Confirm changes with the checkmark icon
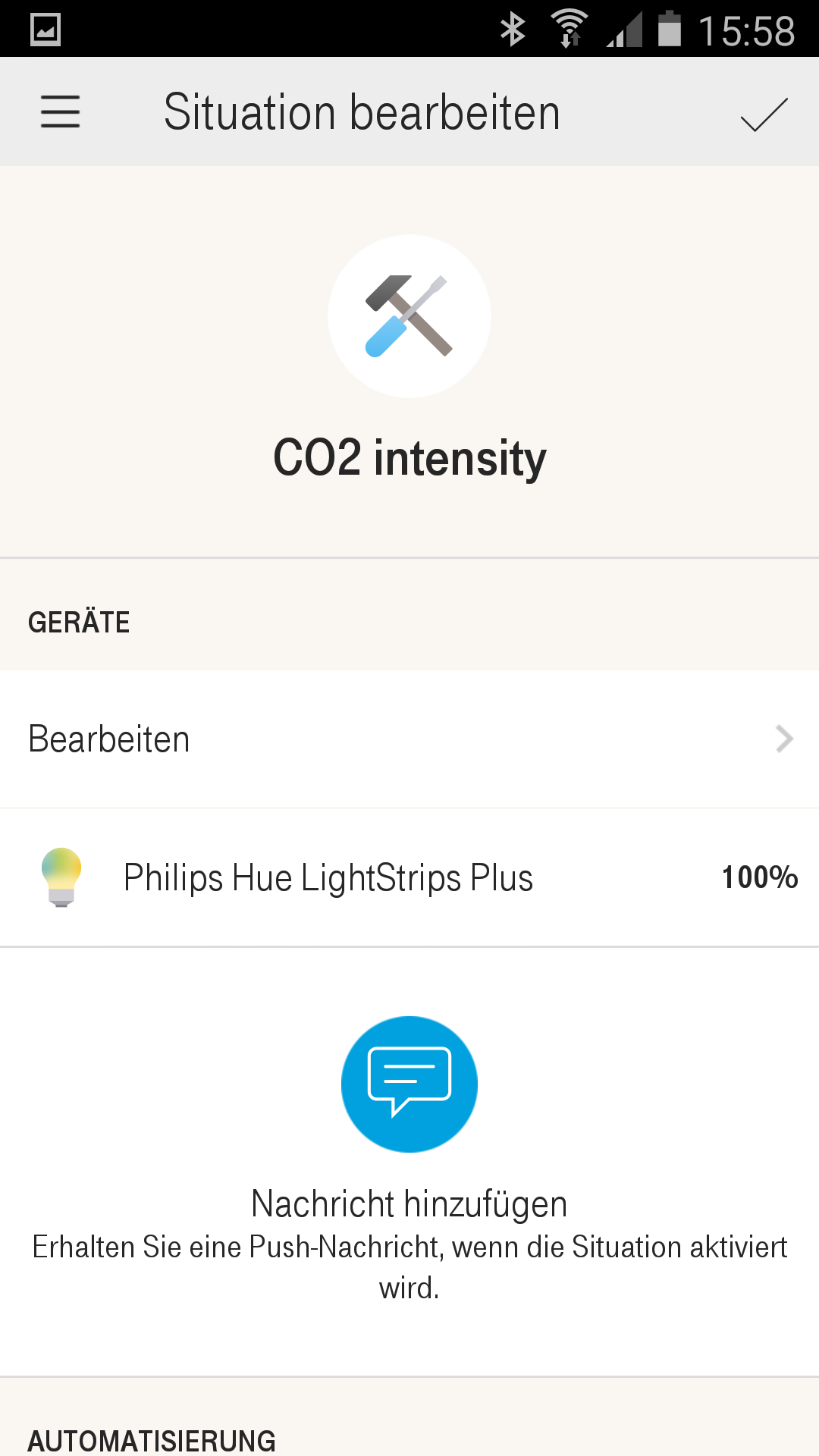Viewport: 819px width, 1456px height. 764,115
